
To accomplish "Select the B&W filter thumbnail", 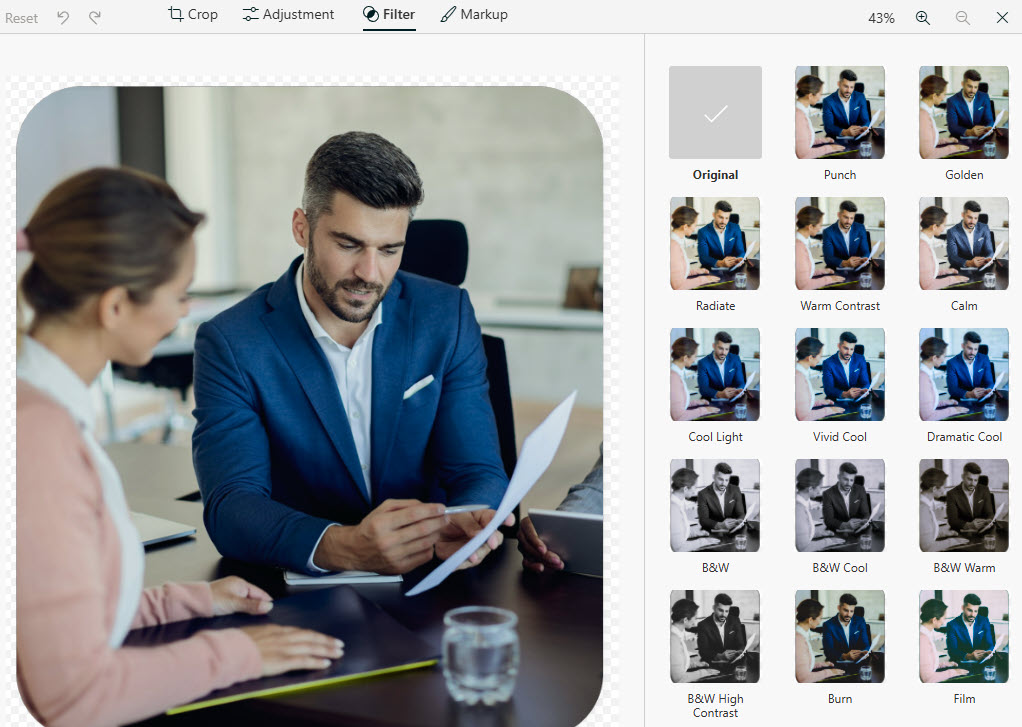I will [715, 505].
